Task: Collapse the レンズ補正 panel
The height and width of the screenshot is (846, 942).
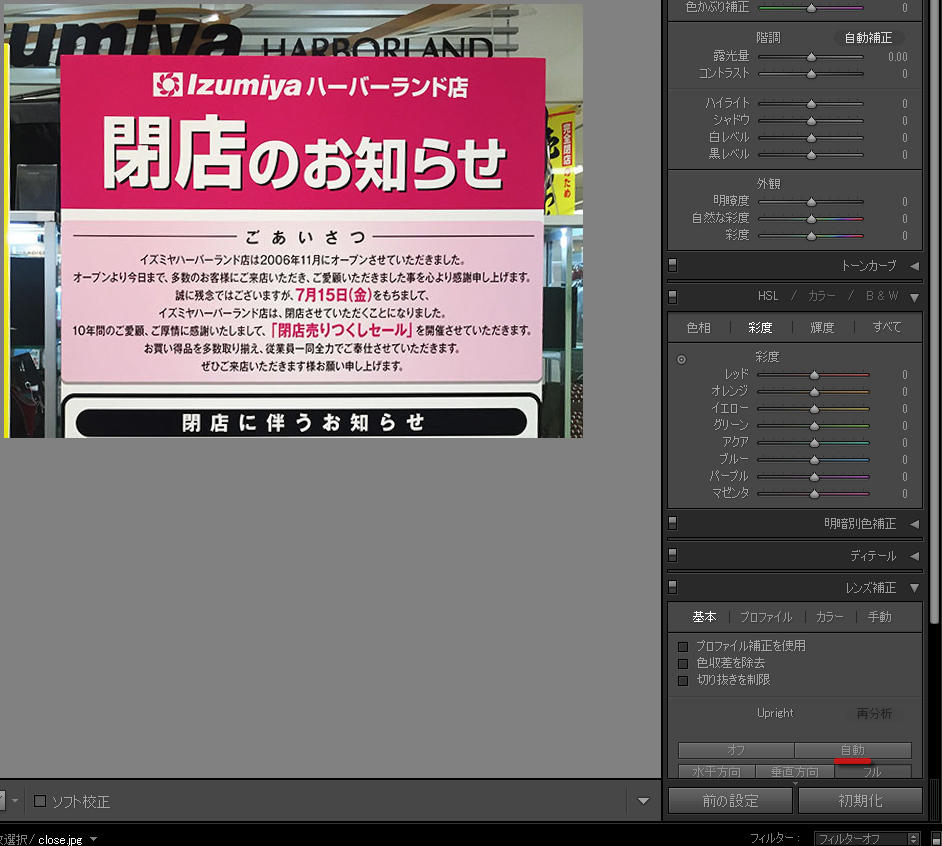Action: coord(914,588)
